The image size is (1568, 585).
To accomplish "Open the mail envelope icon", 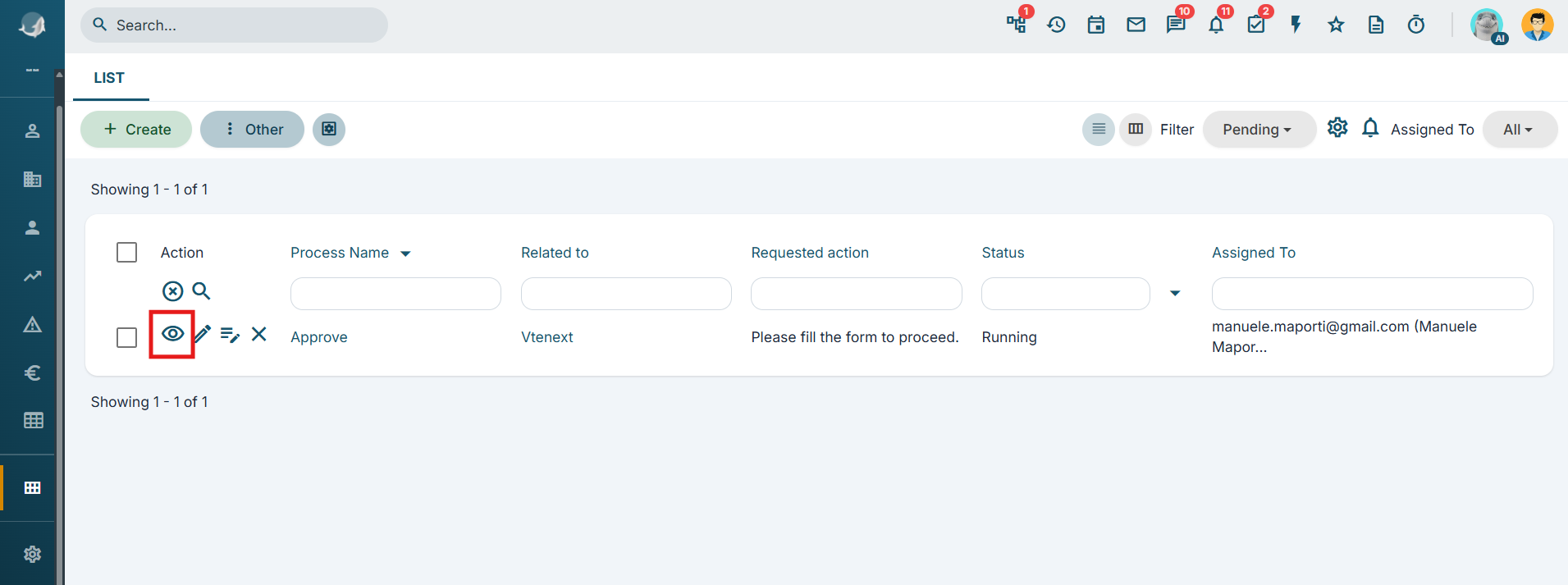I will click(x=1136, y=25).
